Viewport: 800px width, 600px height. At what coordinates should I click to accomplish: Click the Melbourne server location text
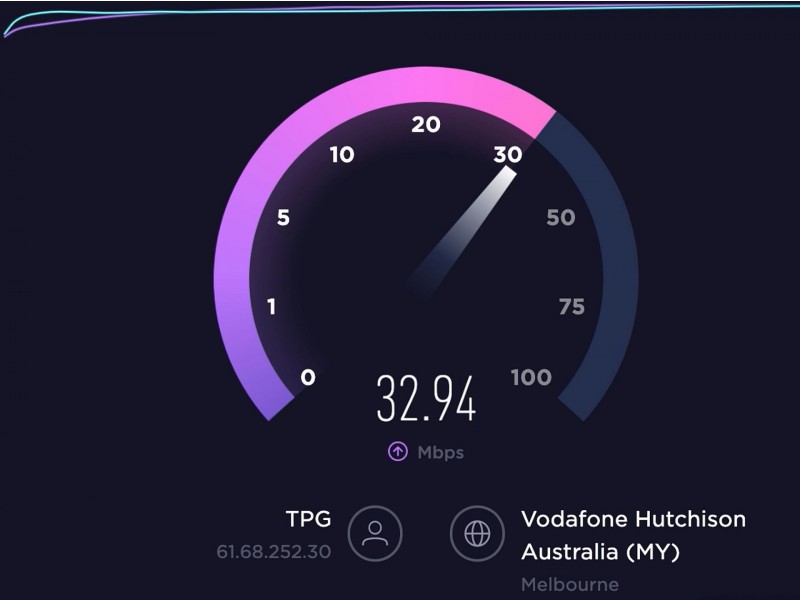(570, 584)
